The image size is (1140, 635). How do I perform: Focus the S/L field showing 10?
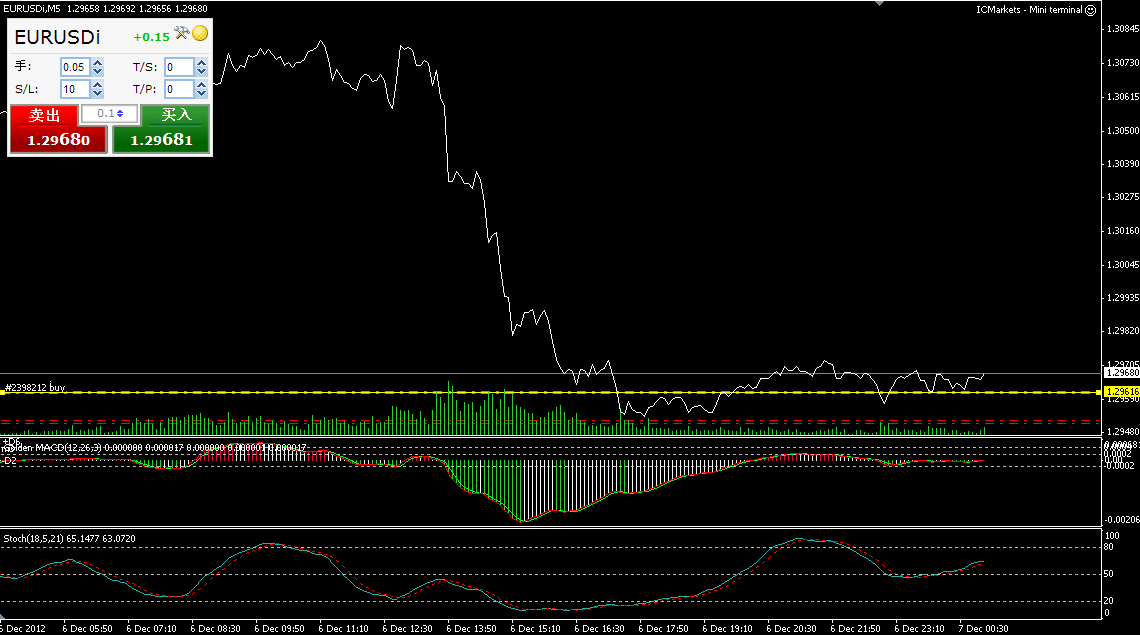[x=75, y=89]
